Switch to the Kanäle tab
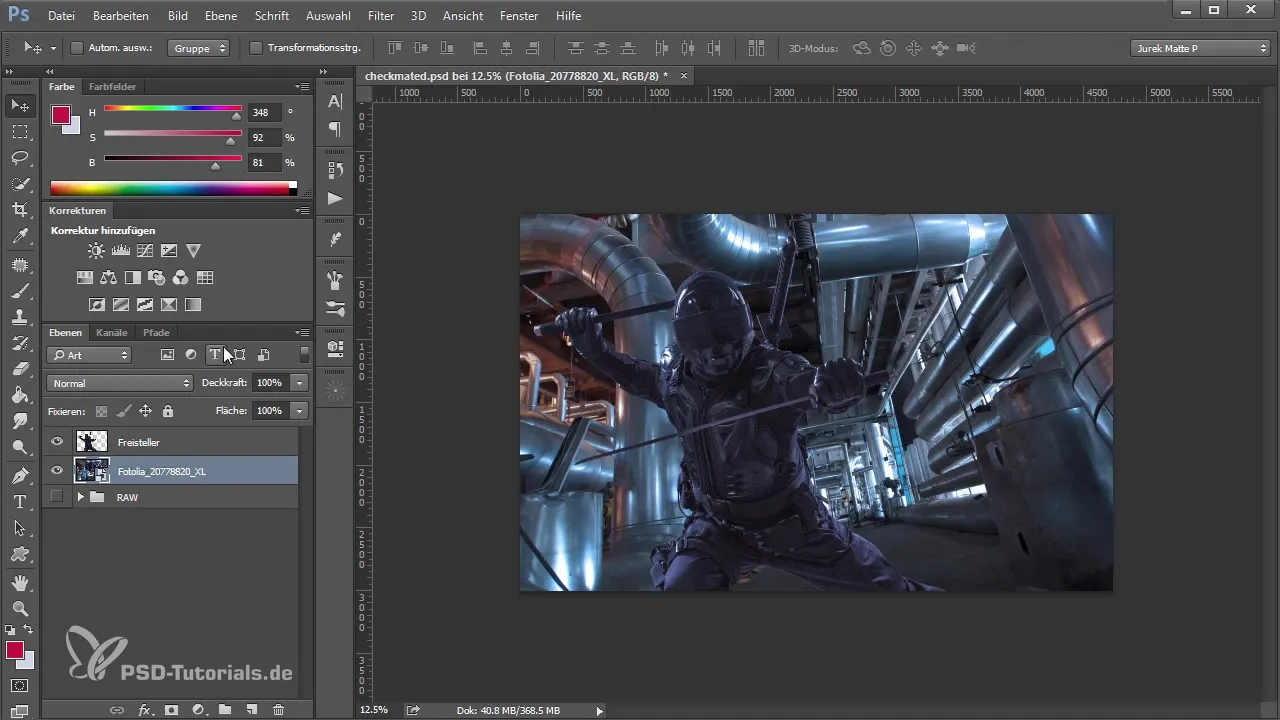 click(x=112, y=332)
